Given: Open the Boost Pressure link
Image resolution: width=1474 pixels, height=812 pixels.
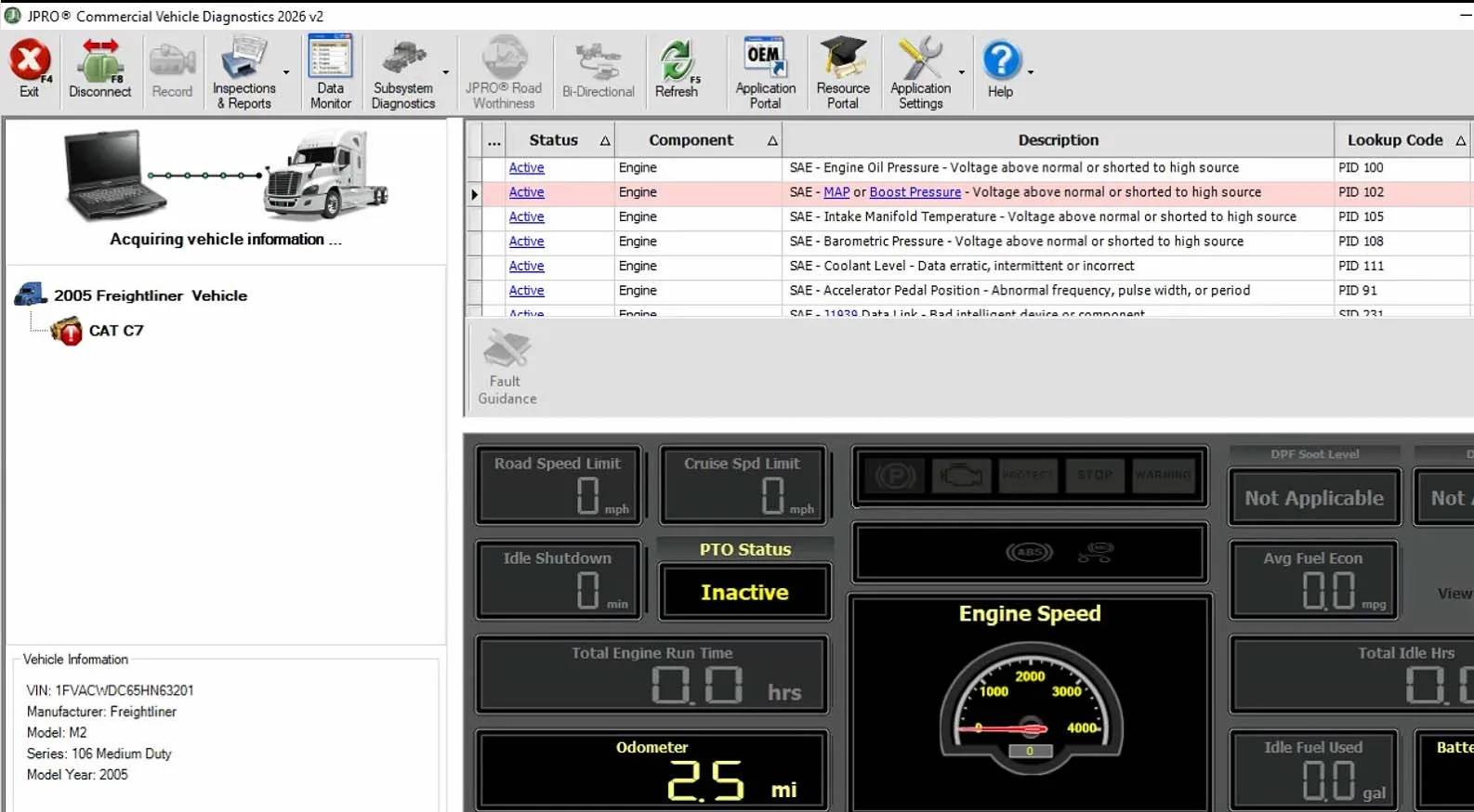Looking at the screenshot, I should [x=915, y=192].
